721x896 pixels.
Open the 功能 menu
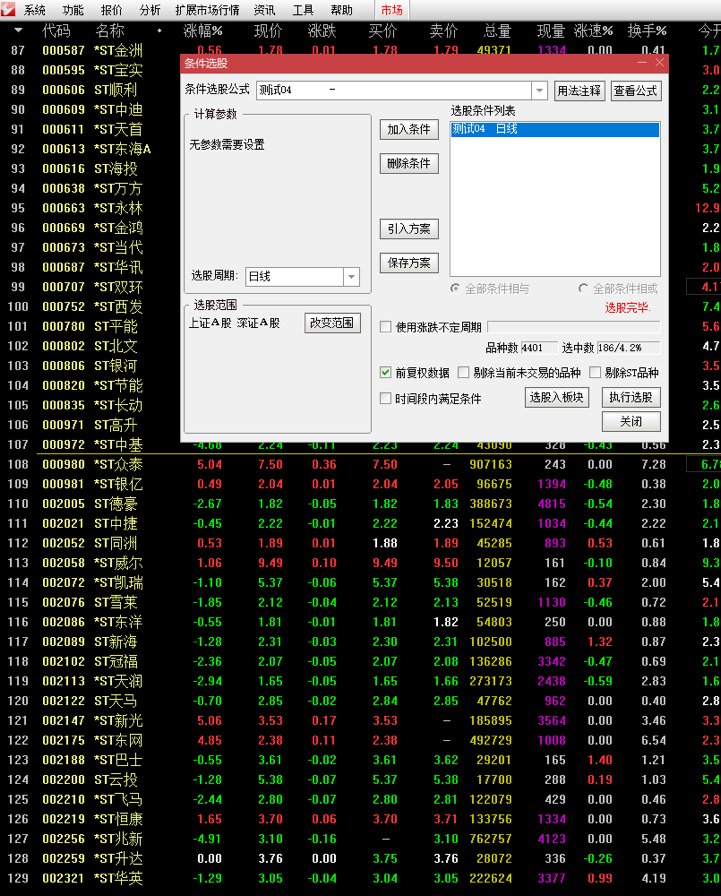tap(73, 10)
